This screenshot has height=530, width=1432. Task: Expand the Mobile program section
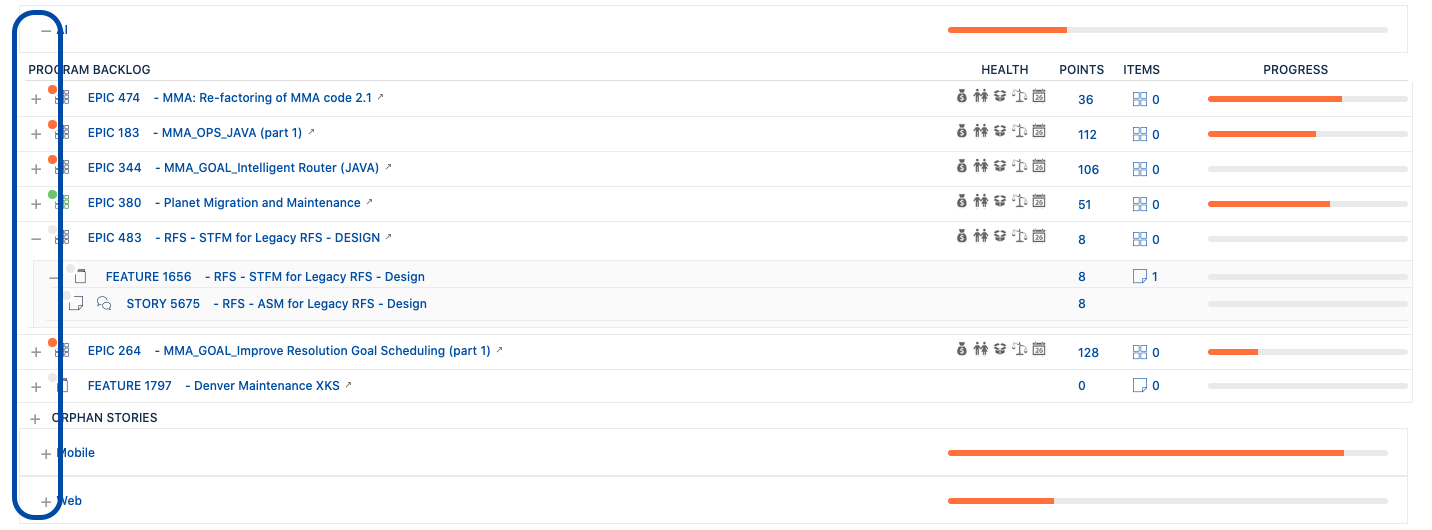pos(45,454)
